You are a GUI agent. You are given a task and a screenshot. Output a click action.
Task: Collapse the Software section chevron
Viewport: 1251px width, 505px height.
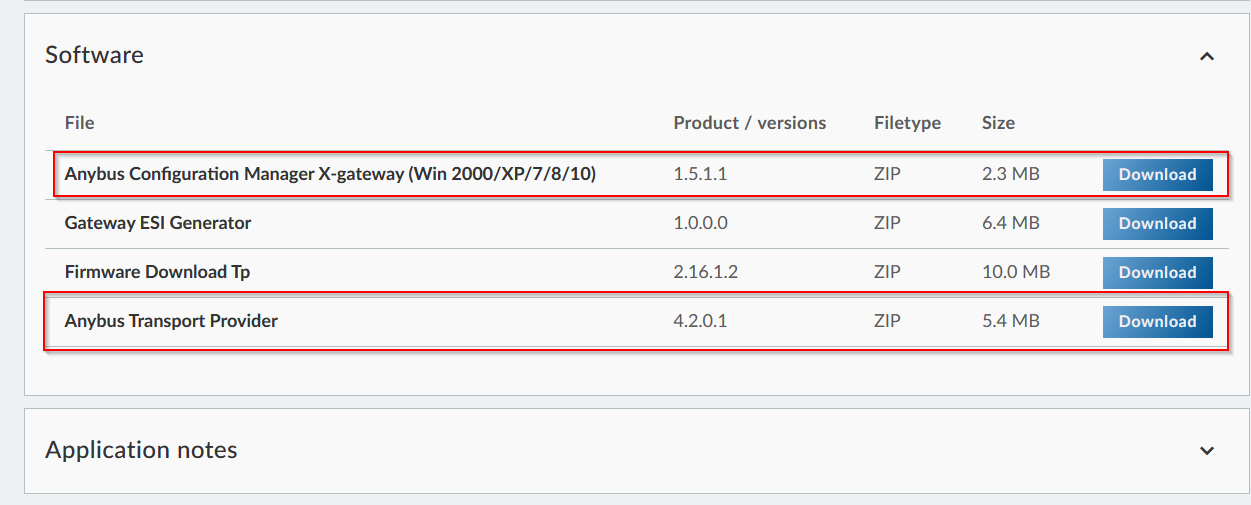click(x=1206, y=56)
